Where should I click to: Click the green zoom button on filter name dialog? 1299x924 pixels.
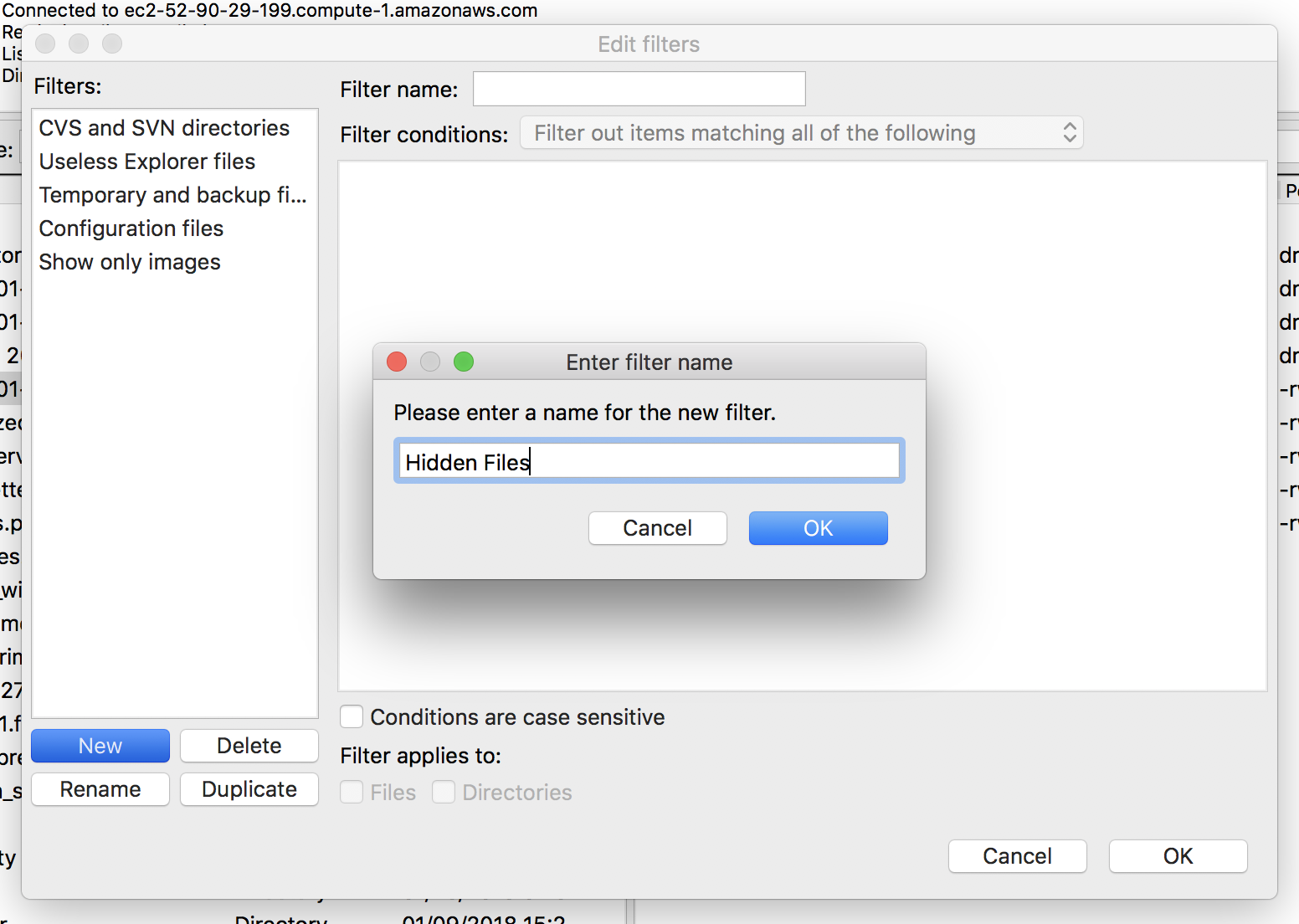coord(464,362)
